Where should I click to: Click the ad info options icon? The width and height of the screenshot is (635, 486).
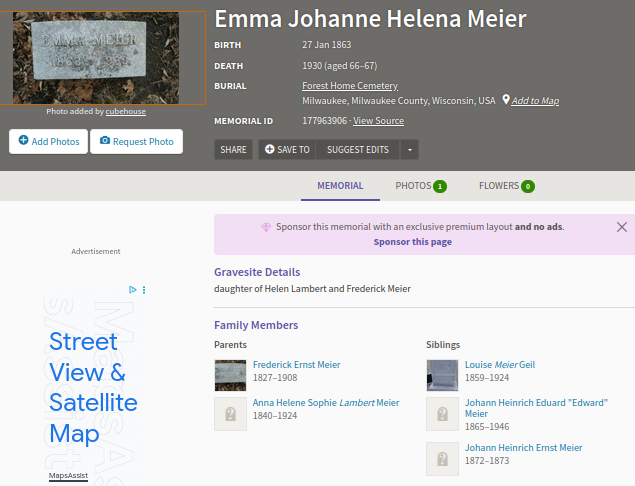click(x=144, y=290)
